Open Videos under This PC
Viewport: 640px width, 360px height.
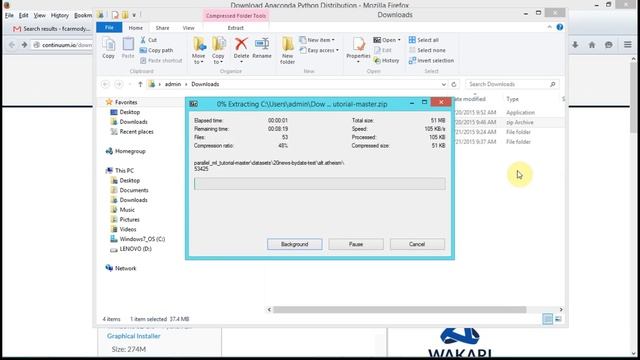pyautogui.click(x=127, y=229)
